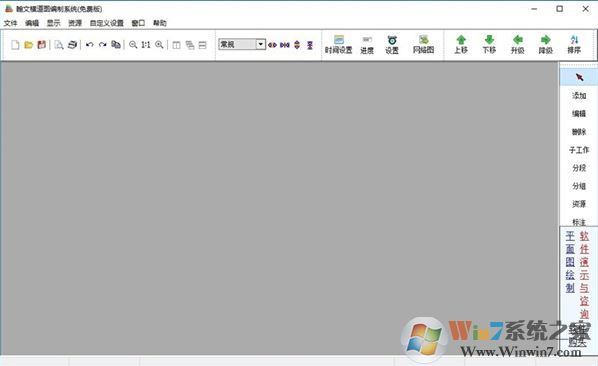Zoom out with the minus magnifier

pyautogui.click(x=133, y=45)
